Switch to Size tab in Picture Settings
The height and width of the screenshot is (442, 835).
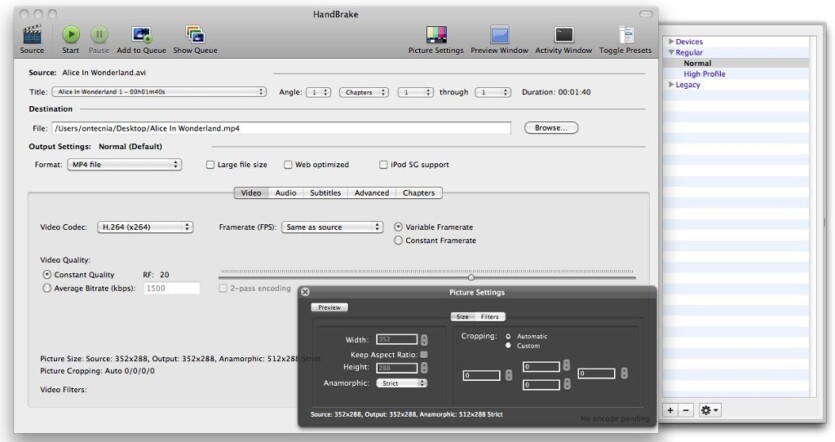(462, 317)
